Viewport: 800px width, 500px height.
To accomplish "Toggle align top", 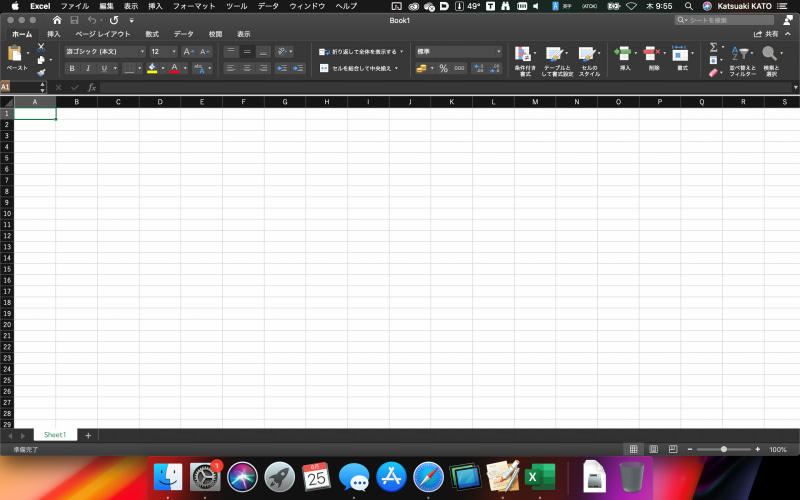I will [231, 52].
